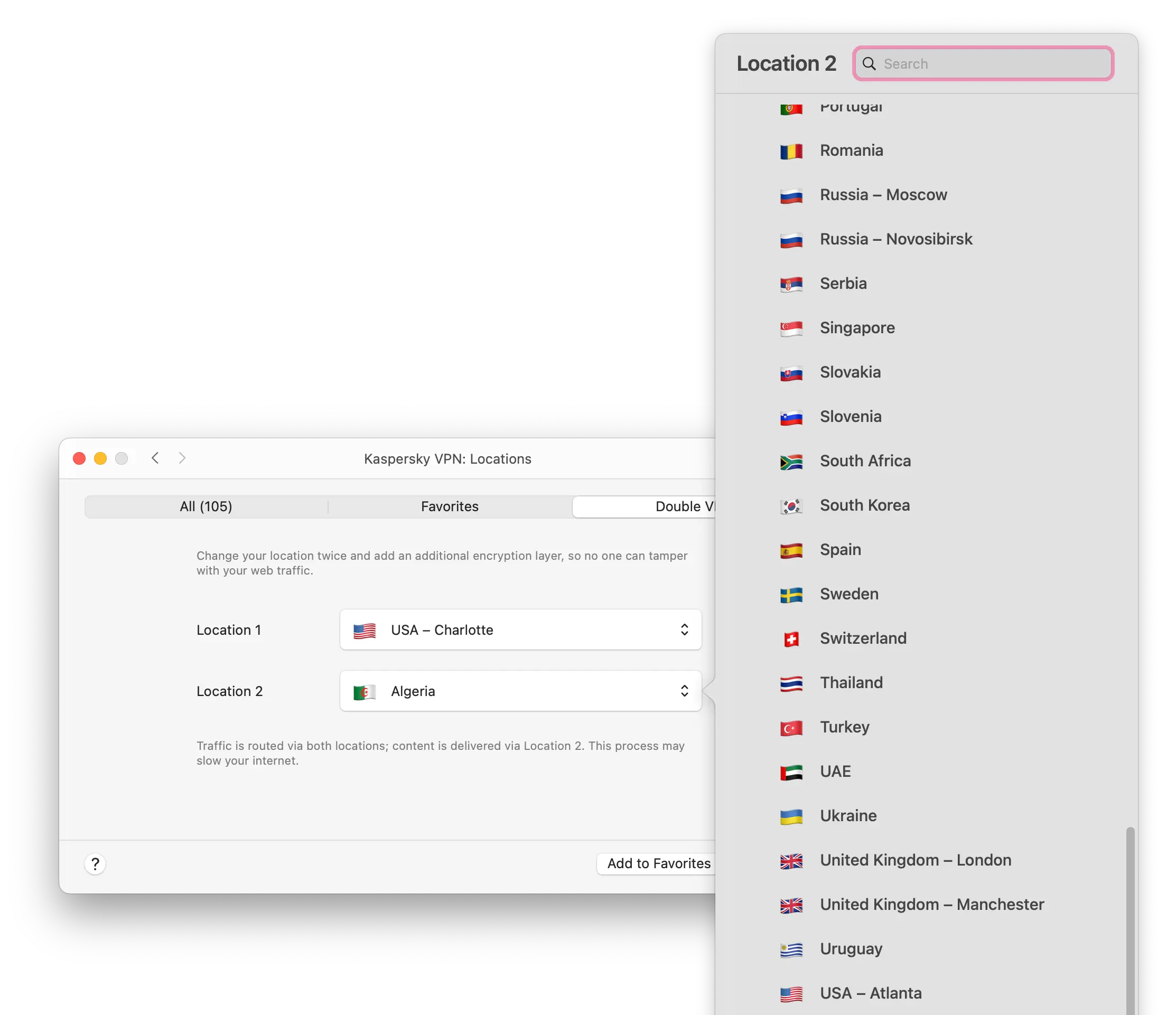Click the Singapore flag icon
1176x1015 pixels.
click(x=791, y=328)
